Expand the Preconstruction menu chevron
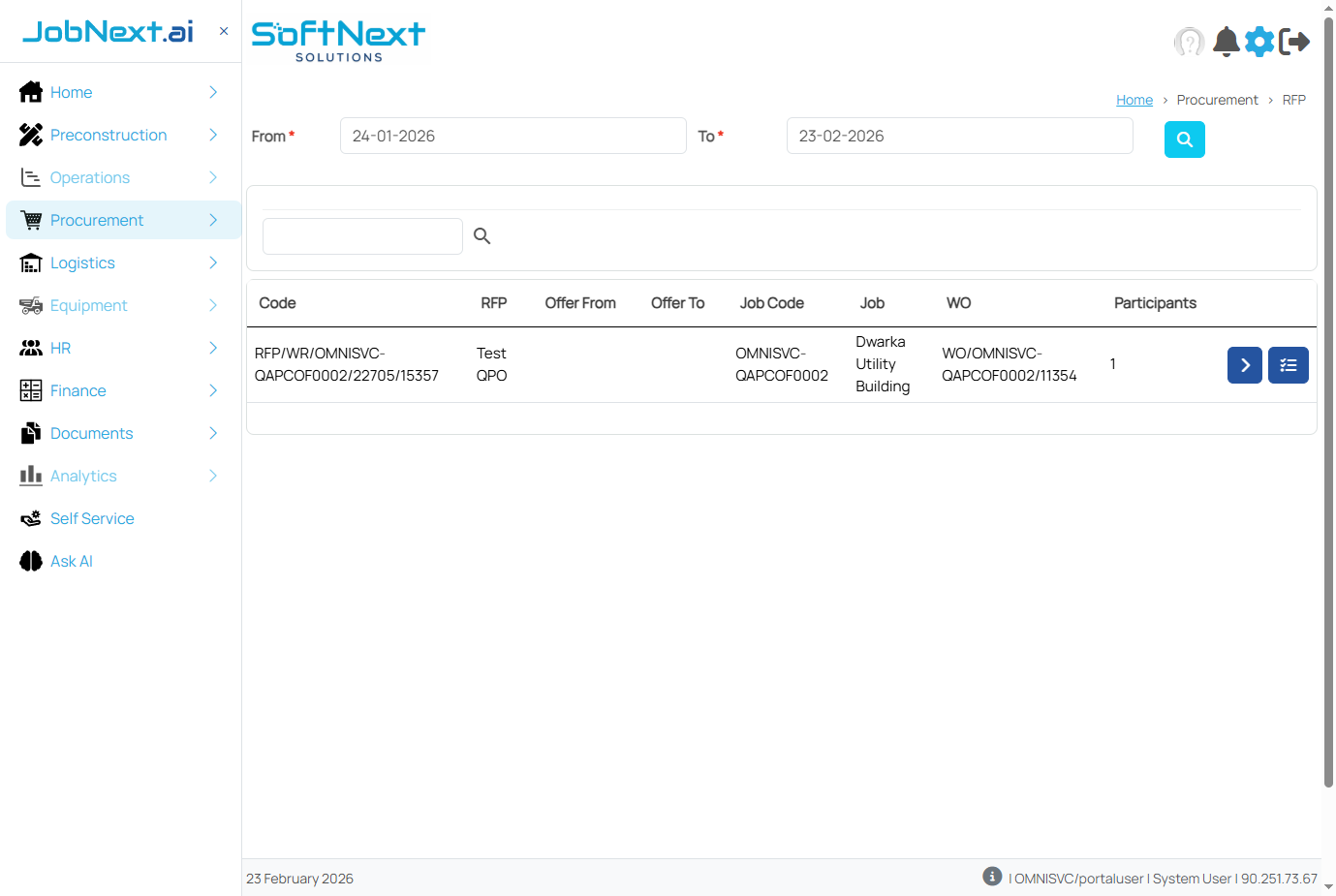This screenshot has height=896, width=1336. point(213,135)
